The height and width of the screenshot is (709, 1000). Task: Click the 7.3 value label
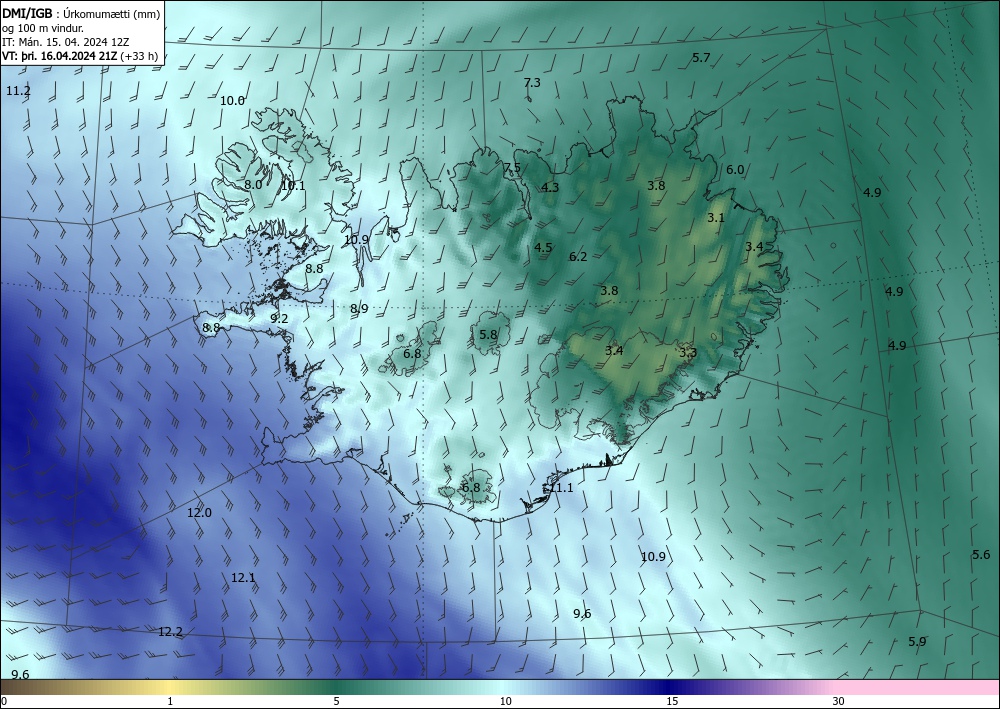pyautogui.click(x=532, y=83)
